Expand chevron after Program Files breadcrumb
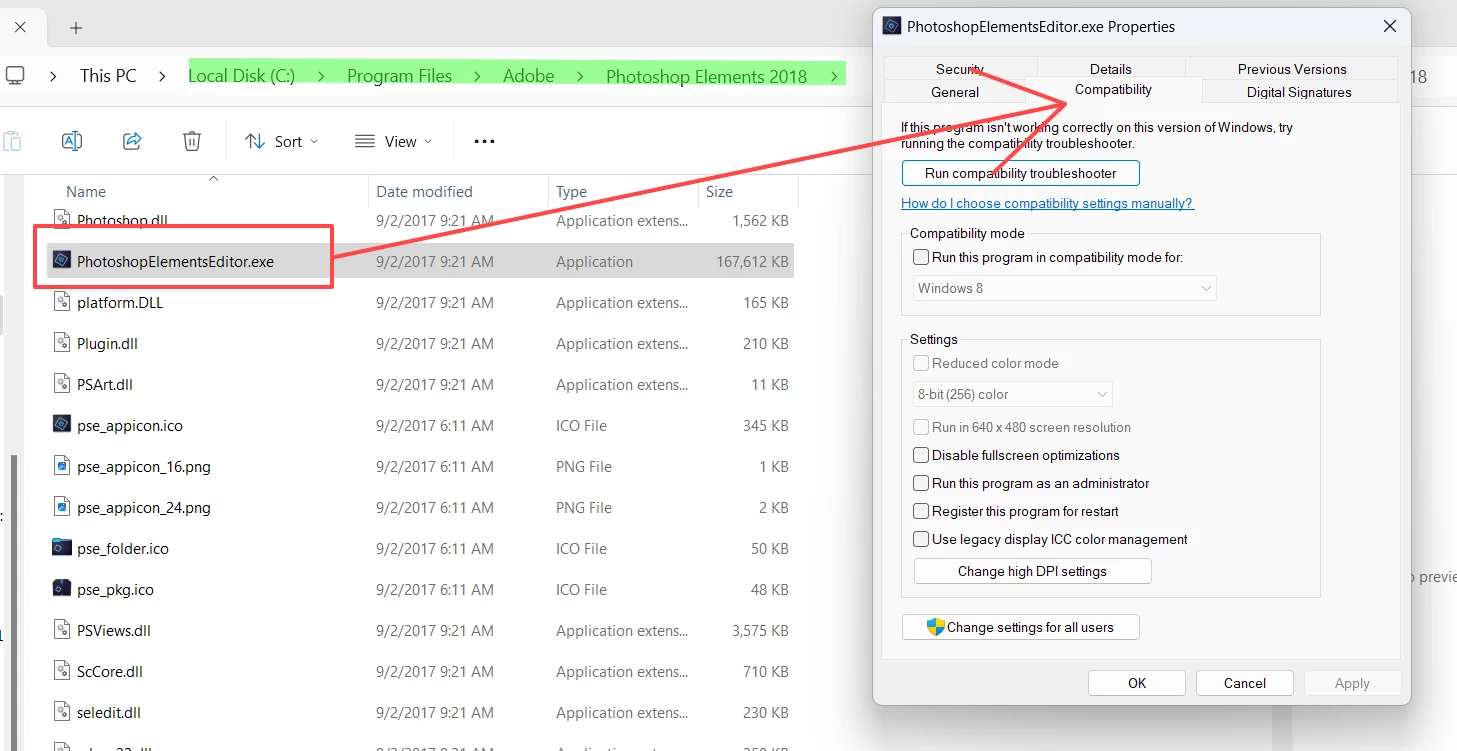This screenshot has width=1457, height=751. pyautogui.click(x=477, y=76)
